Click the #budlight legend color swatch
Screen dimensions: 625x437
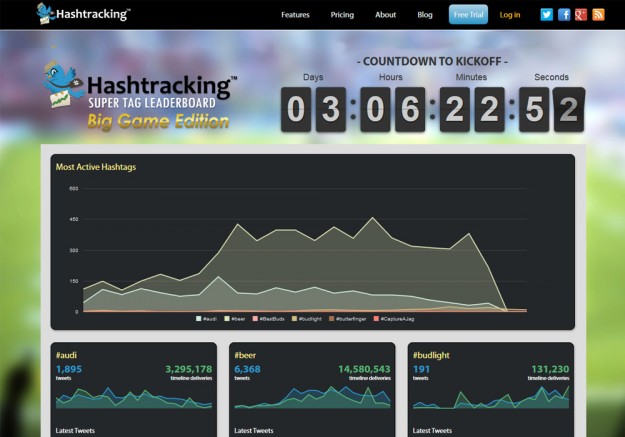click(294, 318)
